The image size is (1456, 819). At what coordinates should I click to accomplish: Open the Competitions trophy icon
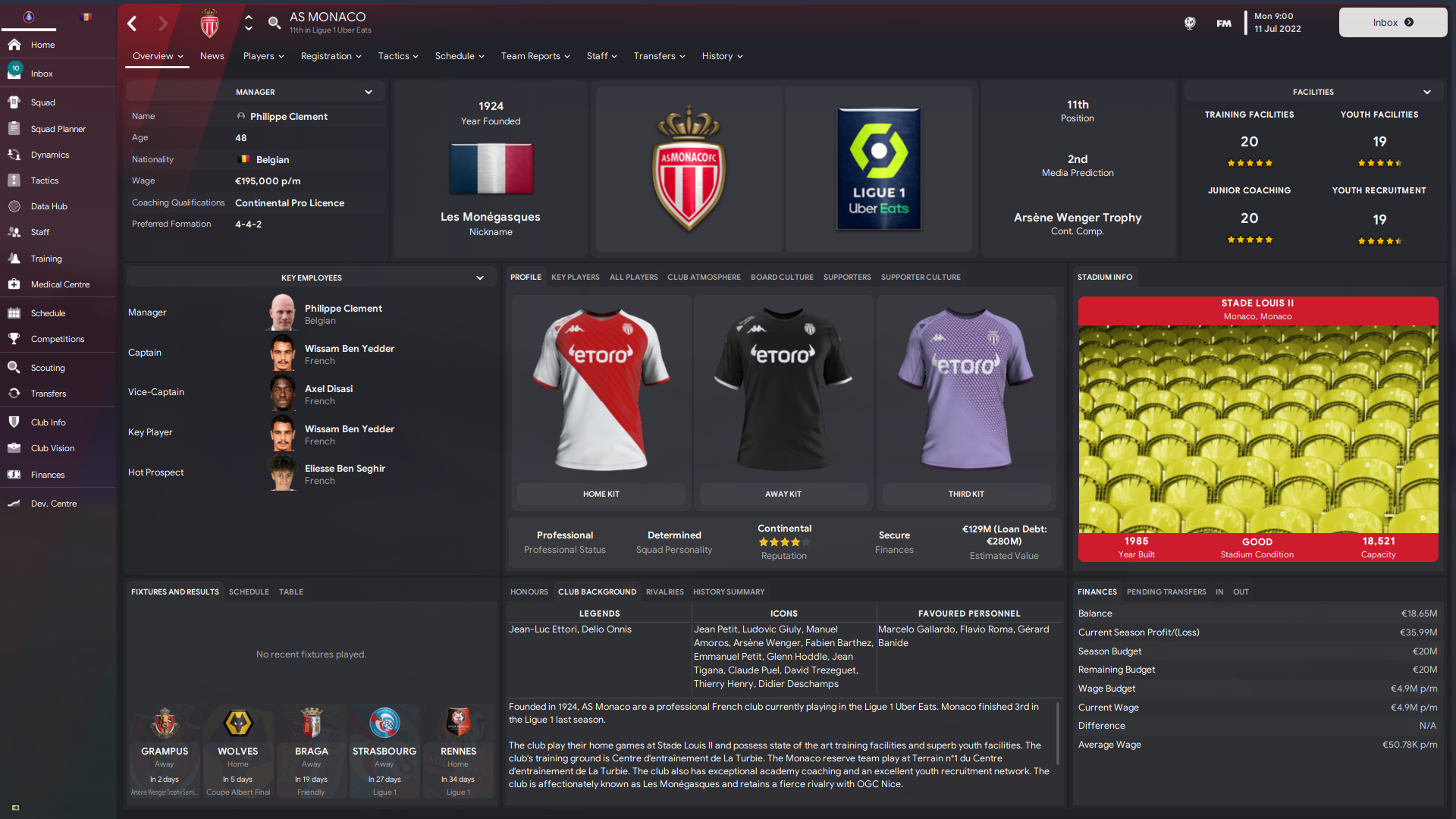[14, 339]
